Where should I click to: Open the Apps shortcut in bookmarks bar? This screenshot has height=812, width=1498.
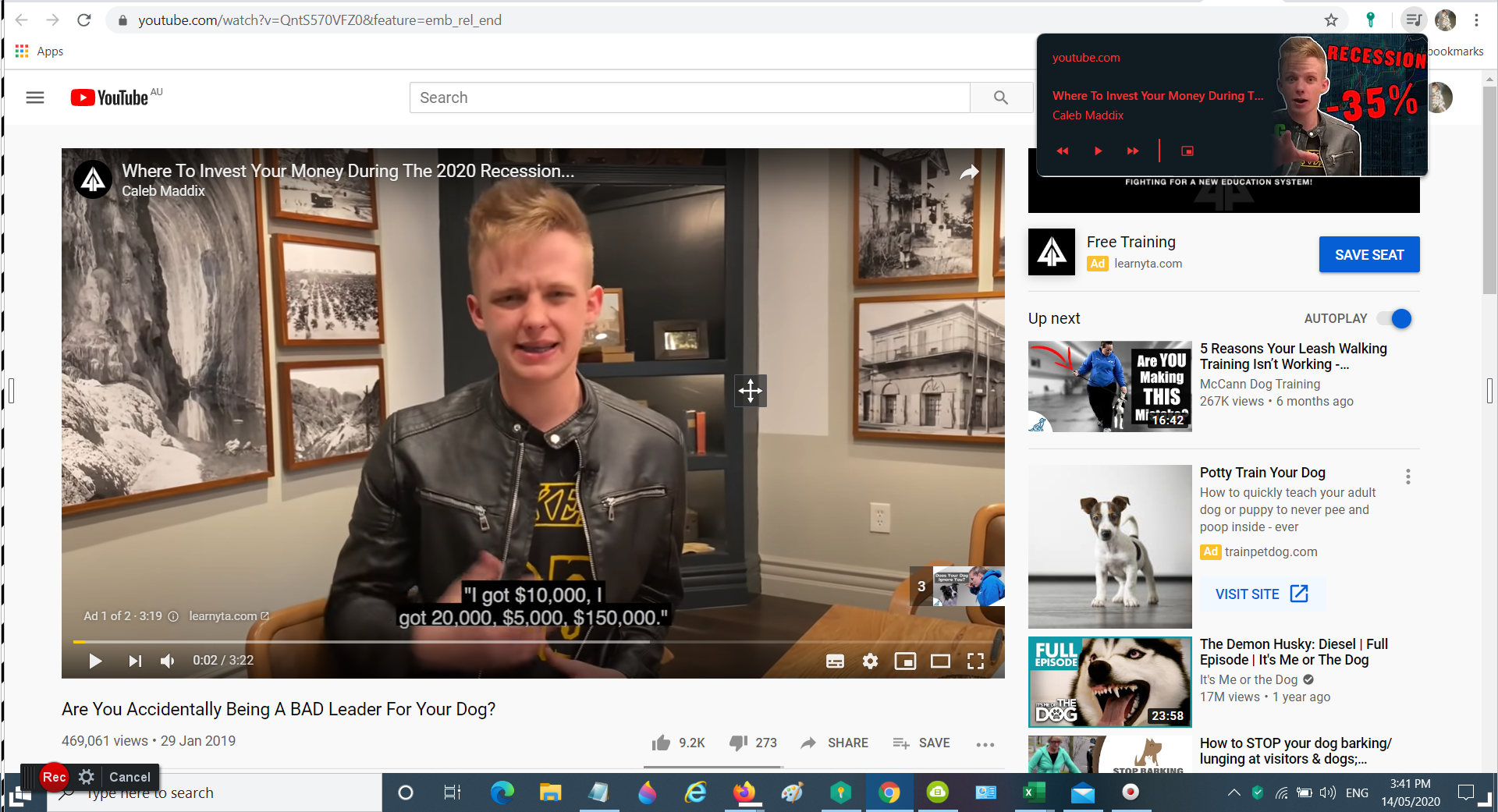coord(39,51)
